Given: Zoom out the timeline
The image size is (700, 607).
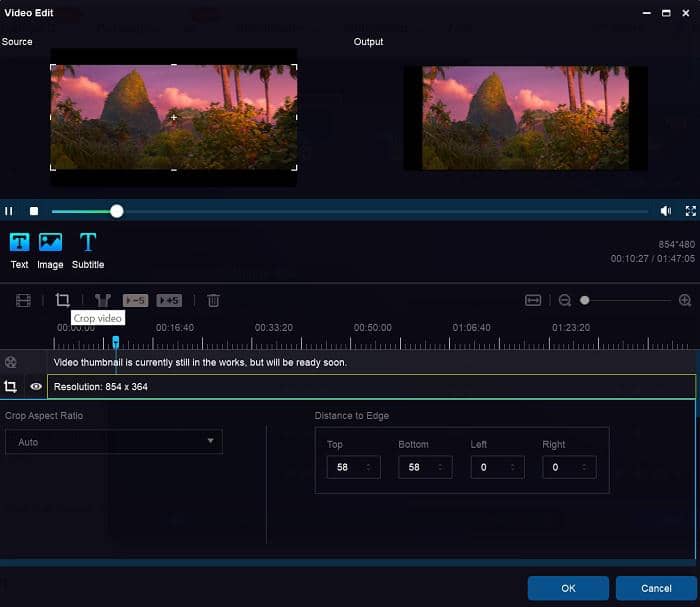Looking at the screenshot, I should (x=565, y=300).
